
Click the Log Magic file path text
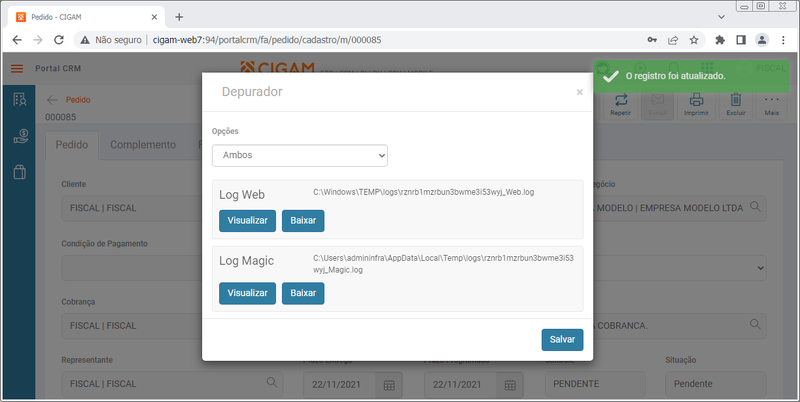click(x=443, y=264)
